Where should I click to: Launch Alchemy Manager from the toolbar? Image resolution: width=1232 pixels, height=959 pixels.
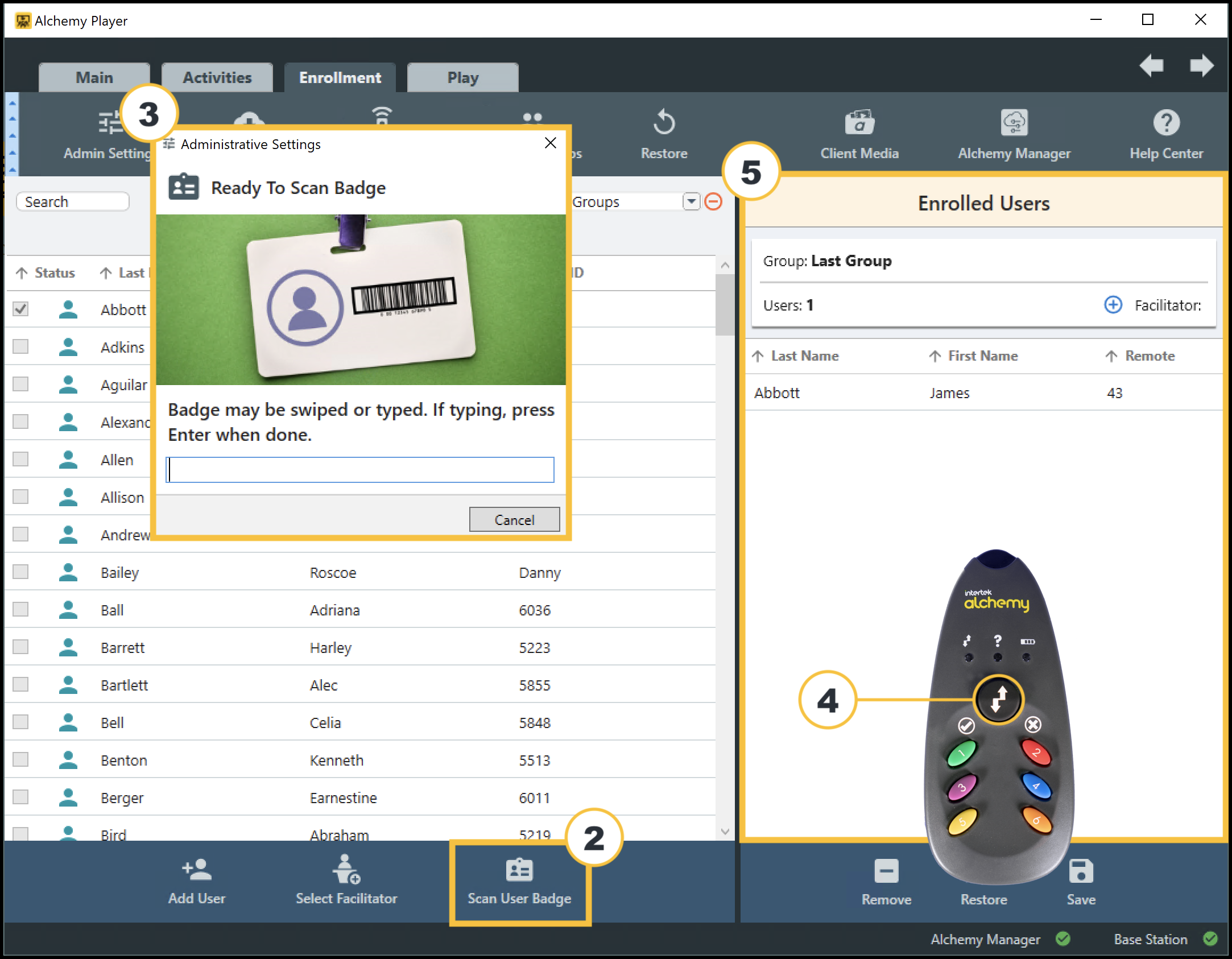point(1014,135)
